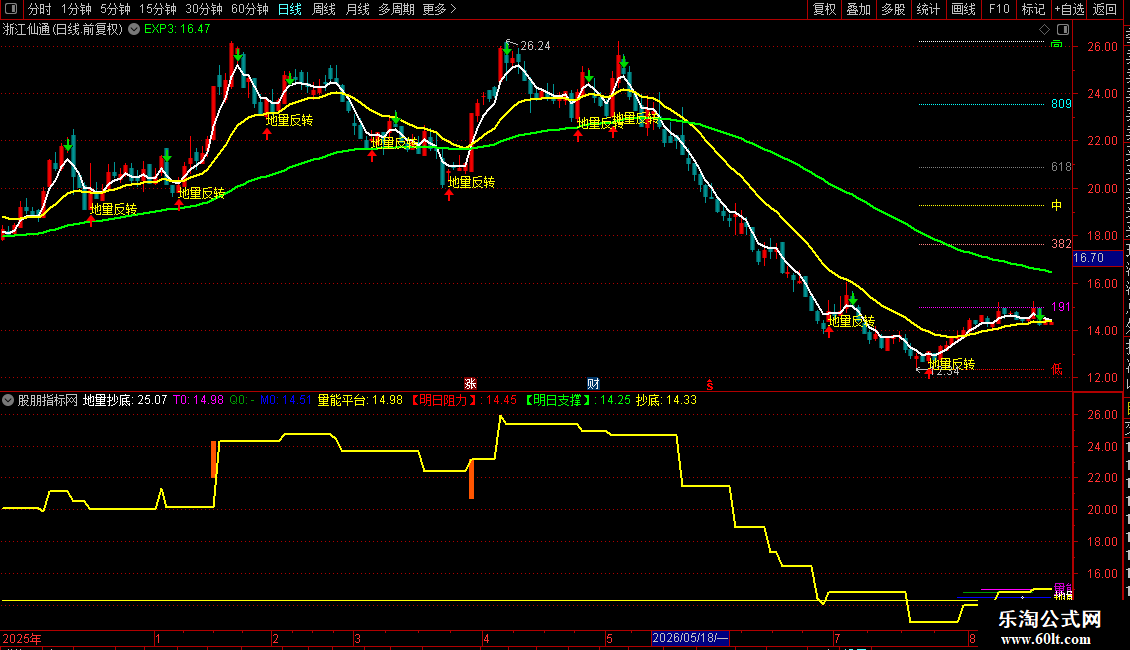
Task: Click the EXP3: 16.47 indicator value
Action: tap(177, 30)
